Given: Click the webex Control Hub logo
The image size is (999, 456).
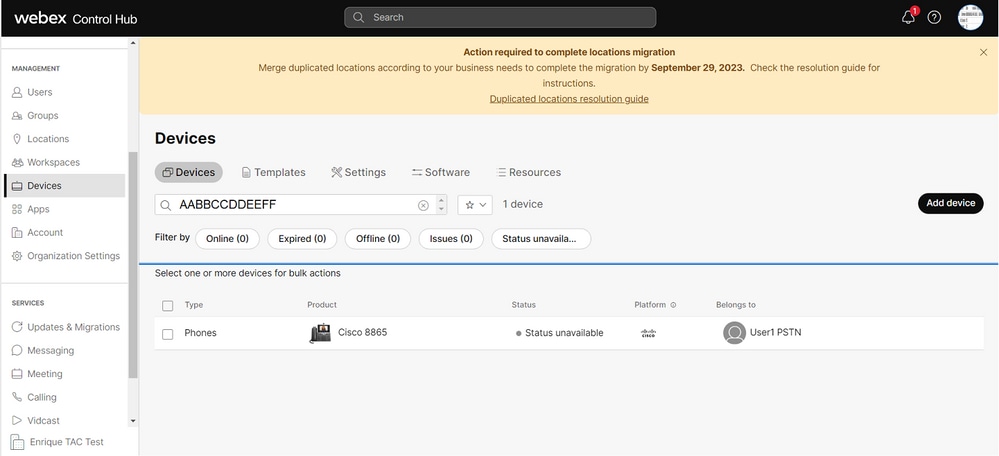Looking at the screenshot, I should pos(76,18).
